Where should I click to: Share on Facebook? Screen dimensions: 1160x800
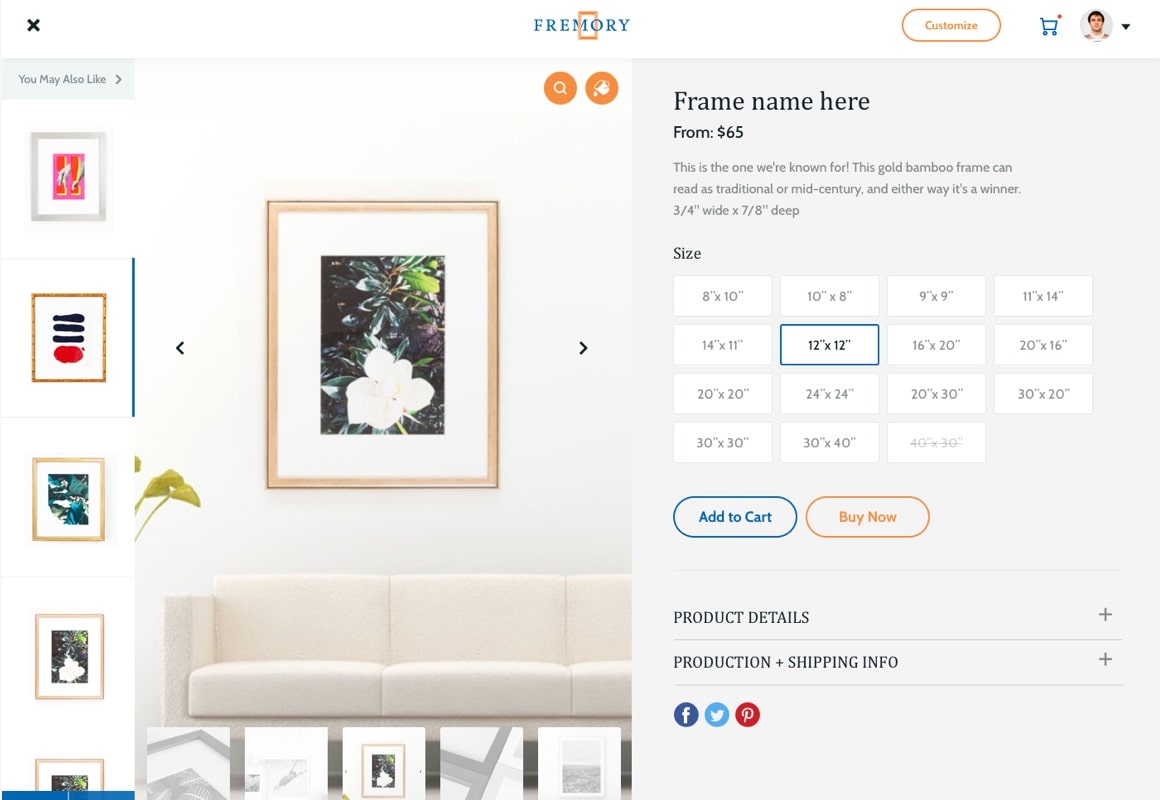coord(686,714)
